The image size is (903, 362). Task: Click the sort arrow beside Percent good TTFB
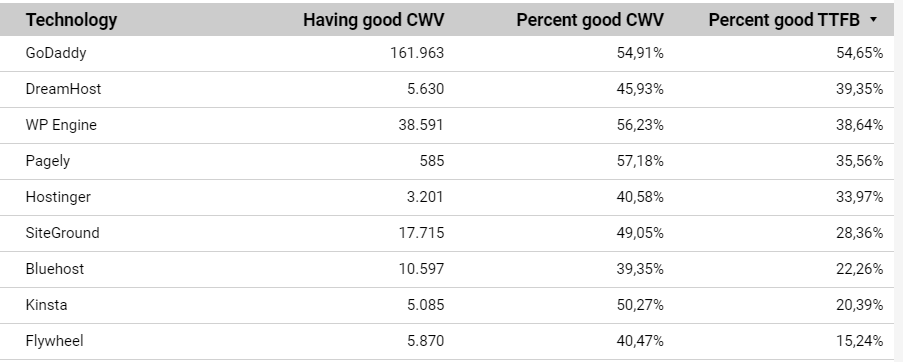(x=873, y=20)
